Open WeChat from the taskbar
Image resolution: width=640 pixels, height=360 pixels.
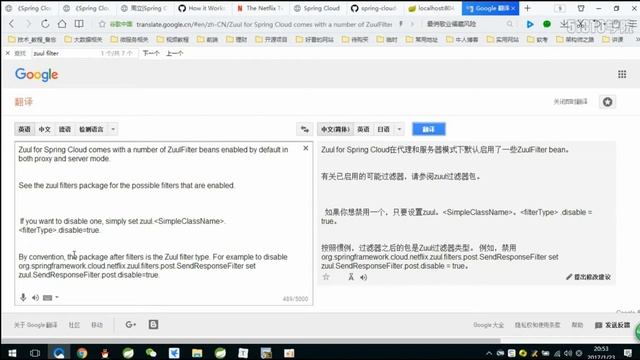[151, 353]
